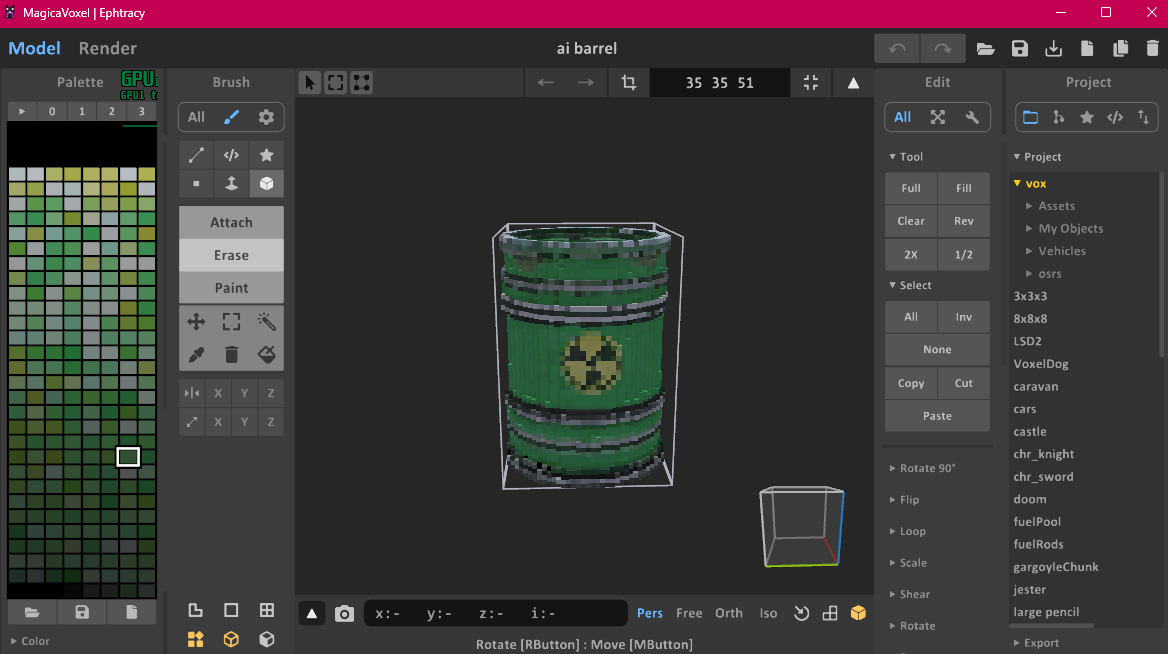Click the Clear tool button

(x=911, y=221)
